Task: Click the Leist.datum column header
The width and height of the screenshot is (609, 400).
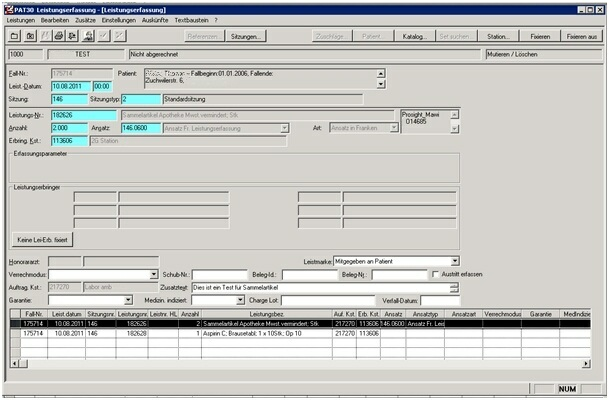Action: (67, 314)
